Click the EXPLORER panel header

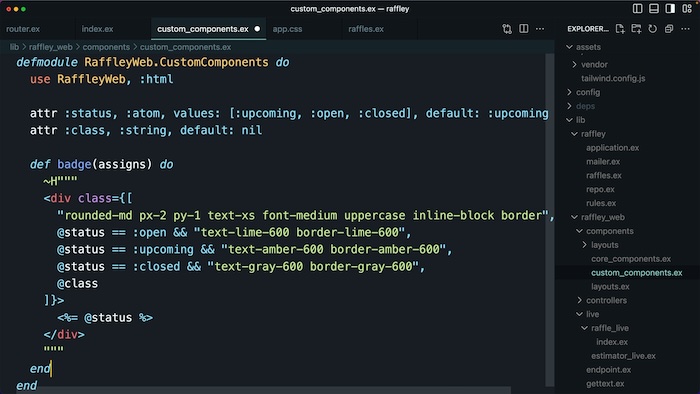588,29
